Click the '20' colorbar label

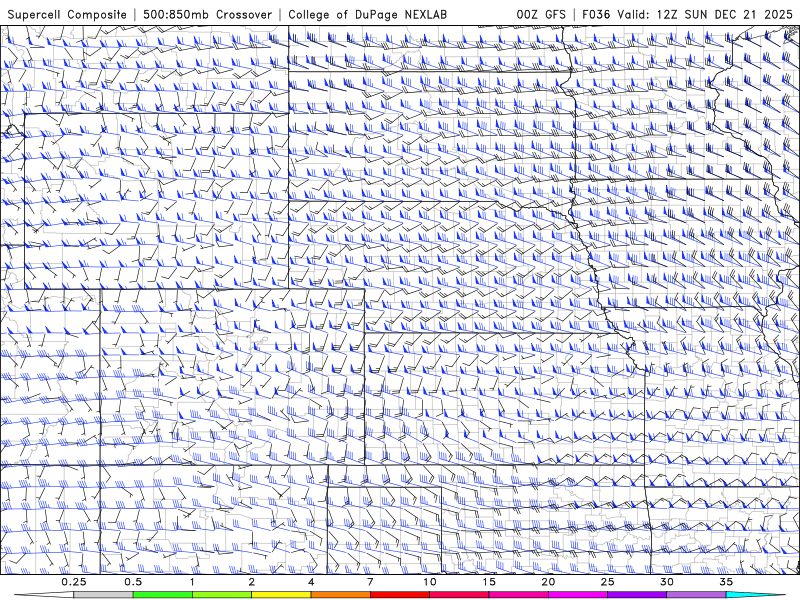pos(548,582)
